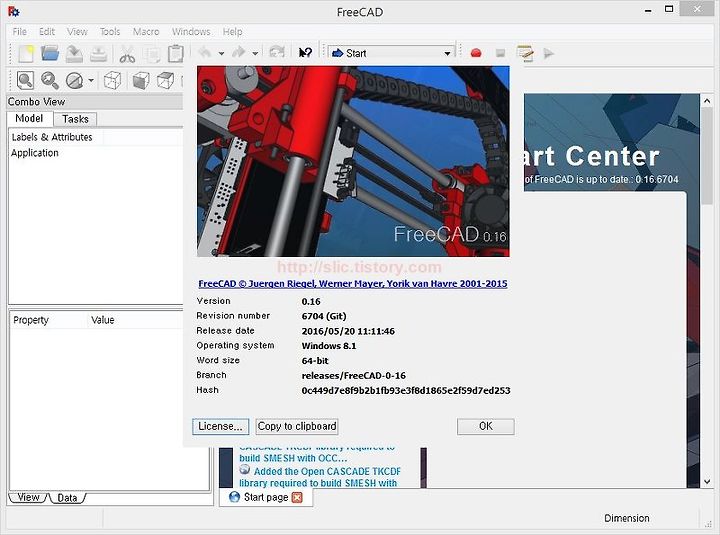Screen dimensions: 720x535
Task: Open Redo history dropdown arrow
Action: pyautogui.click(x=255, y=53)
